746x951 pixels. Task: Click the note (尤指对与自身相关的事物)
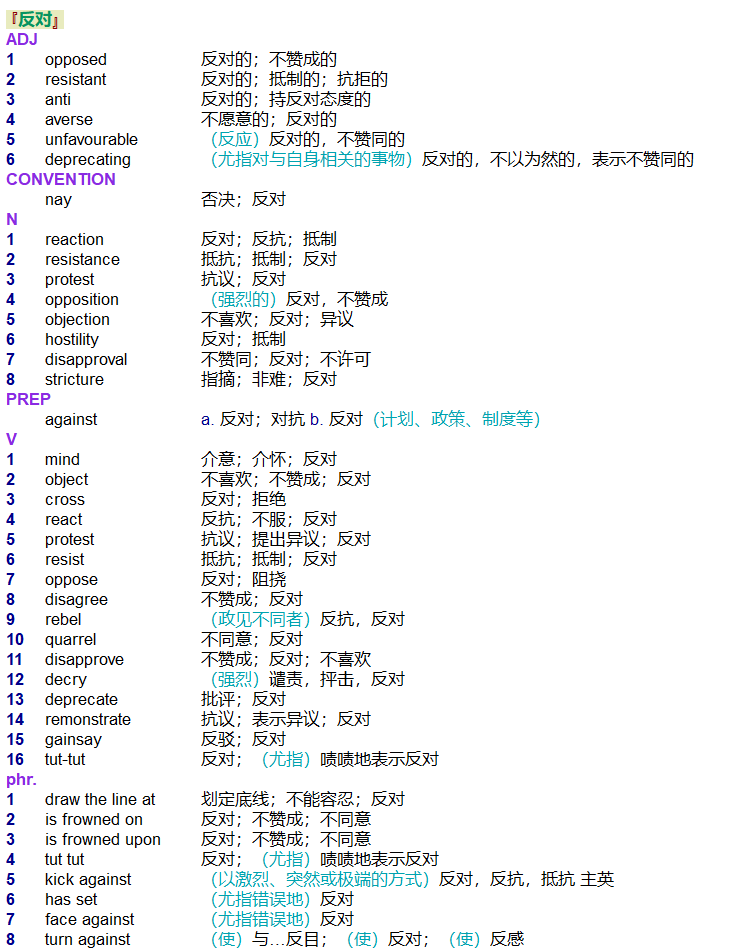[312, 160]
